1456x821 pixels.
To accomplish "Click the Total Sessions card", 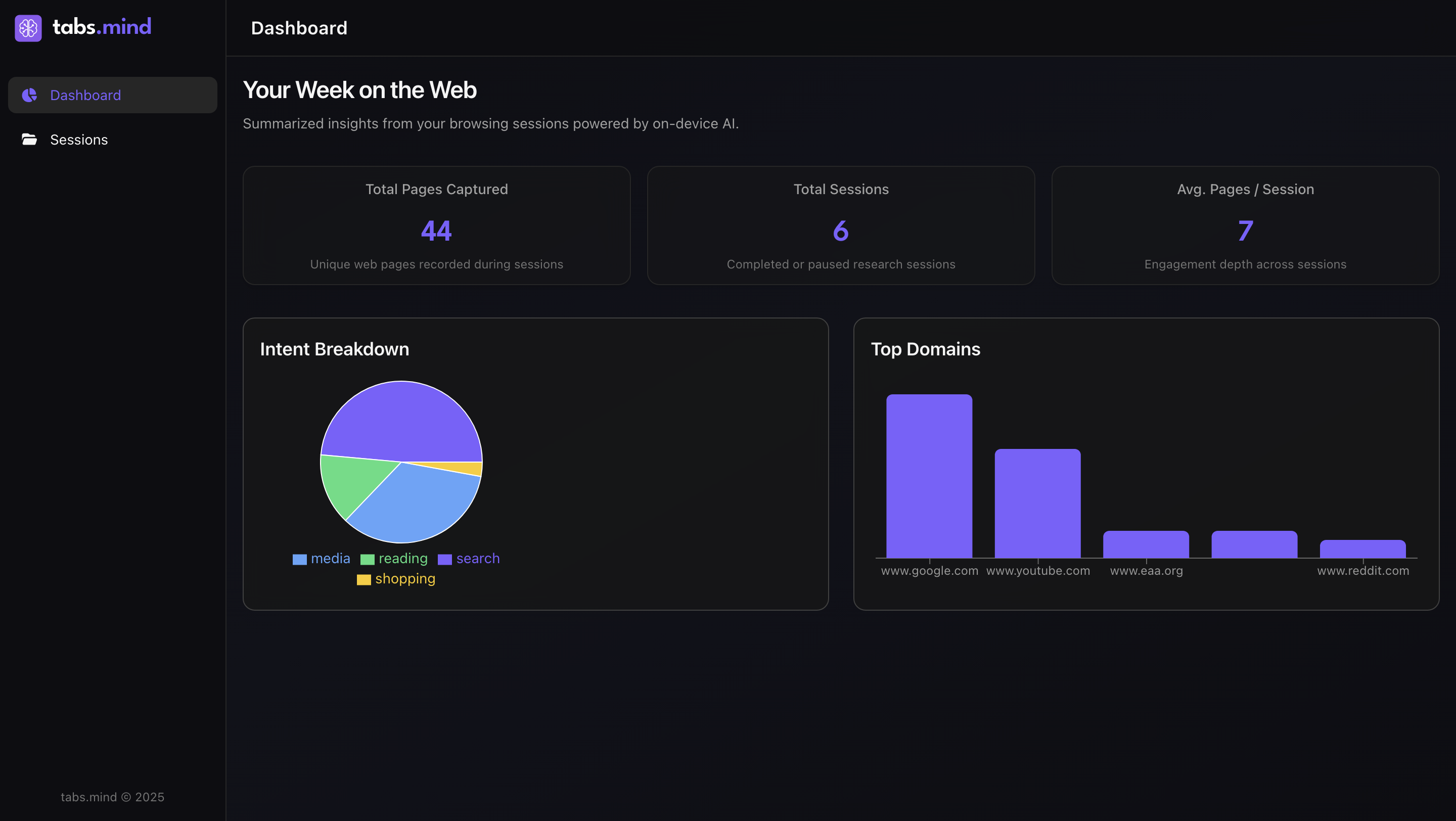I will 840,225.
